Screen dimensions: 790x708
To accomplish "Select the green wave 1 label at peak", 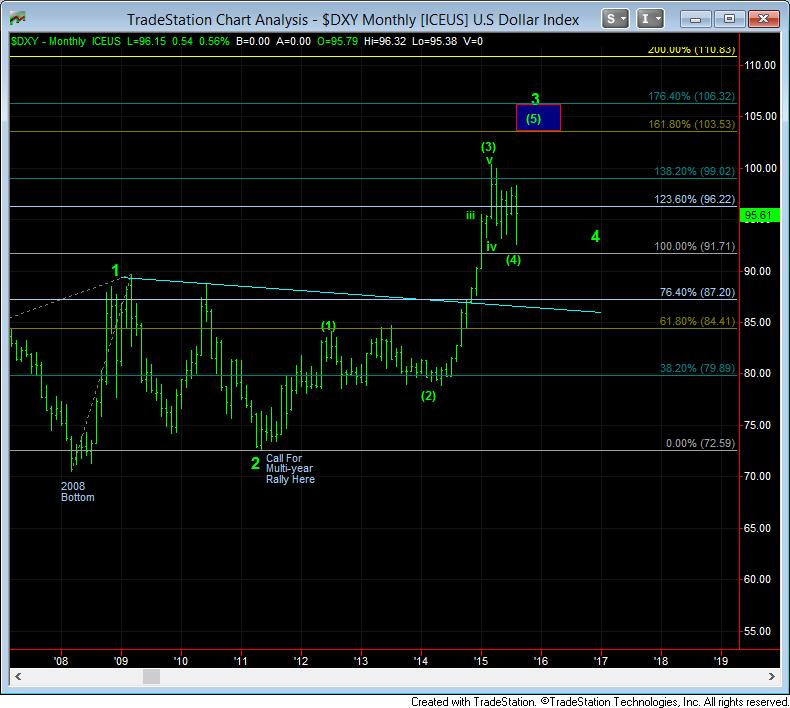I will pyautogui.click(x=116, y=270).
